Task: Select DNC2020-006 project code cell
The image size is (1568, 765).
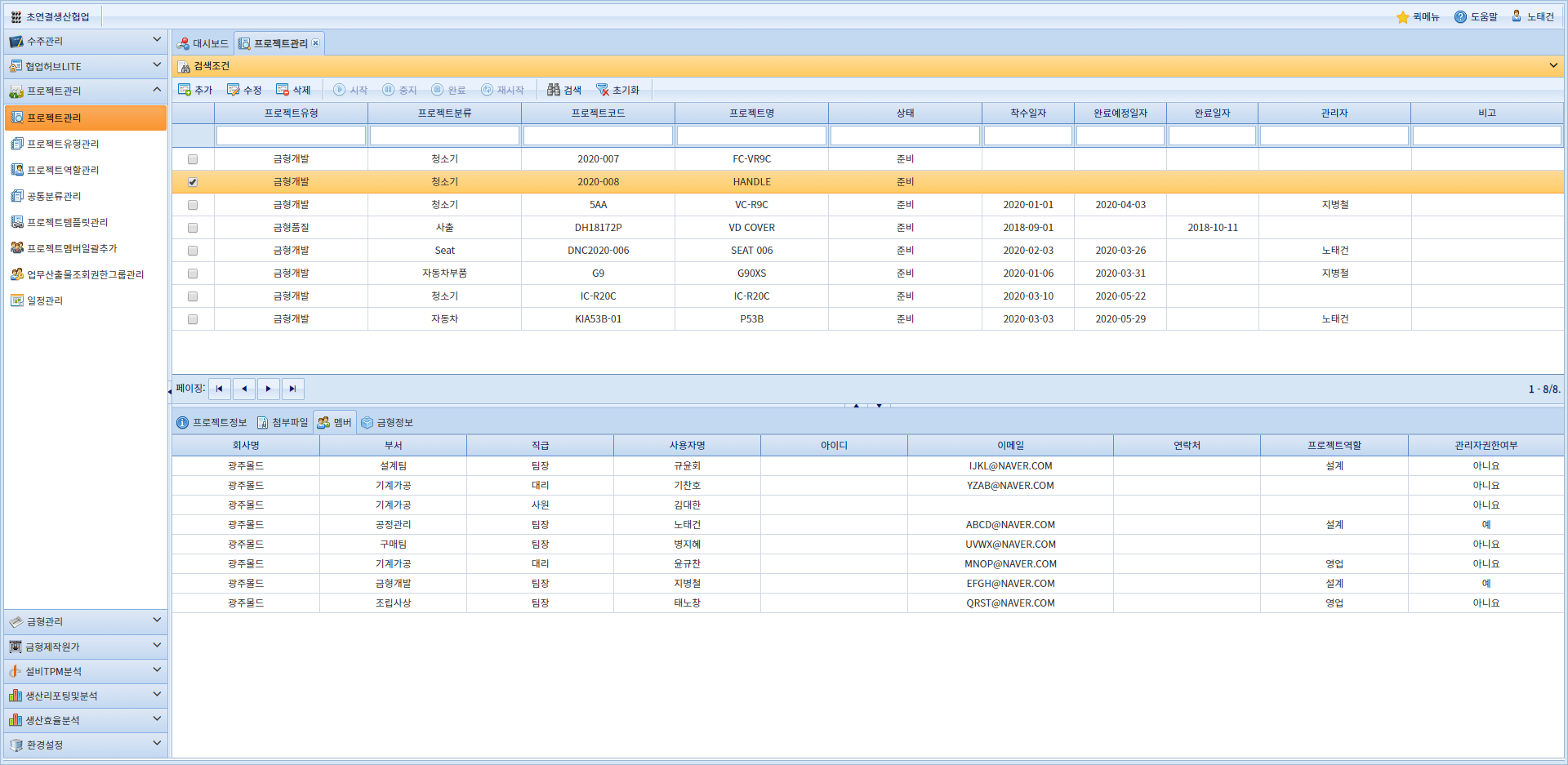Action: pos(599,251)
